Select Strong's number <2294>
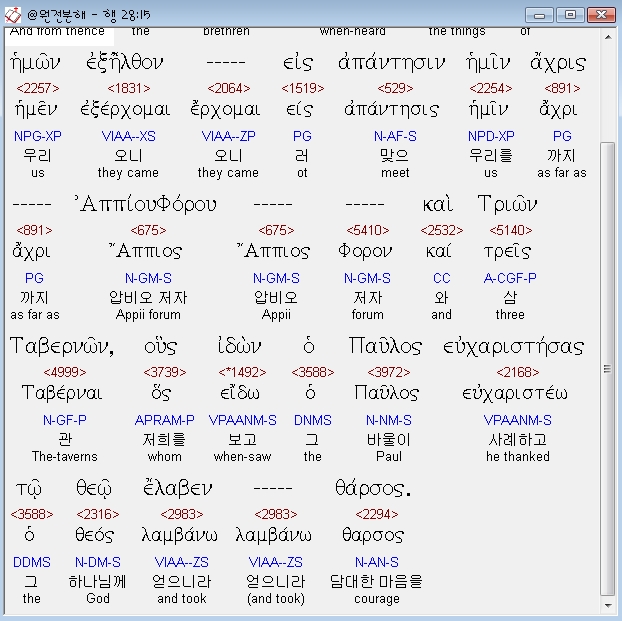 pos(377,514)
